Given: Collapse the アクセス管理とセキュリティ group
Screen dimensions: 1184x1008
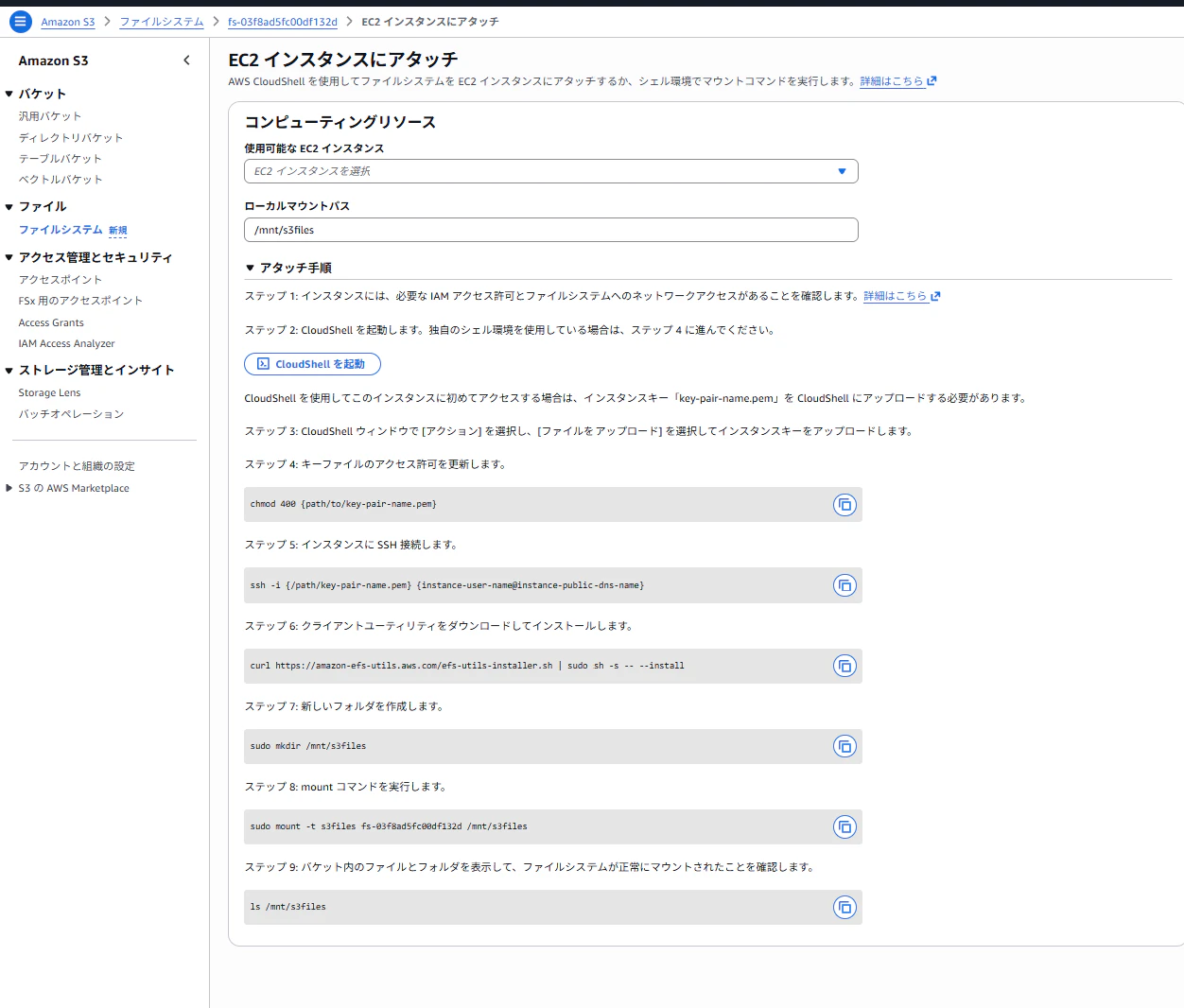Looking at the screenshot, I should tap(9, 257).
